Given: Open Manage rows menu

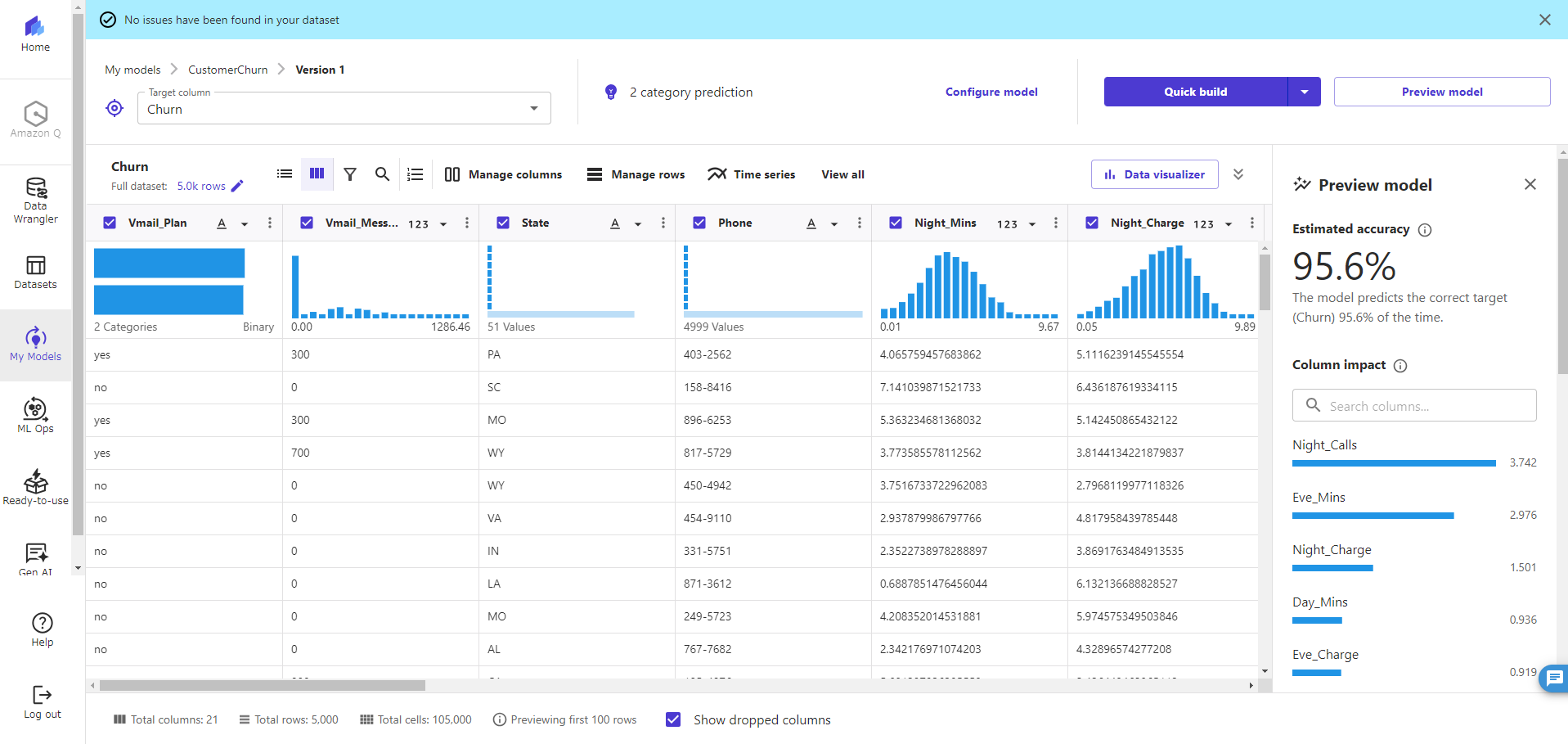Looking at the screenshot, I should click(x=636, y=174).
